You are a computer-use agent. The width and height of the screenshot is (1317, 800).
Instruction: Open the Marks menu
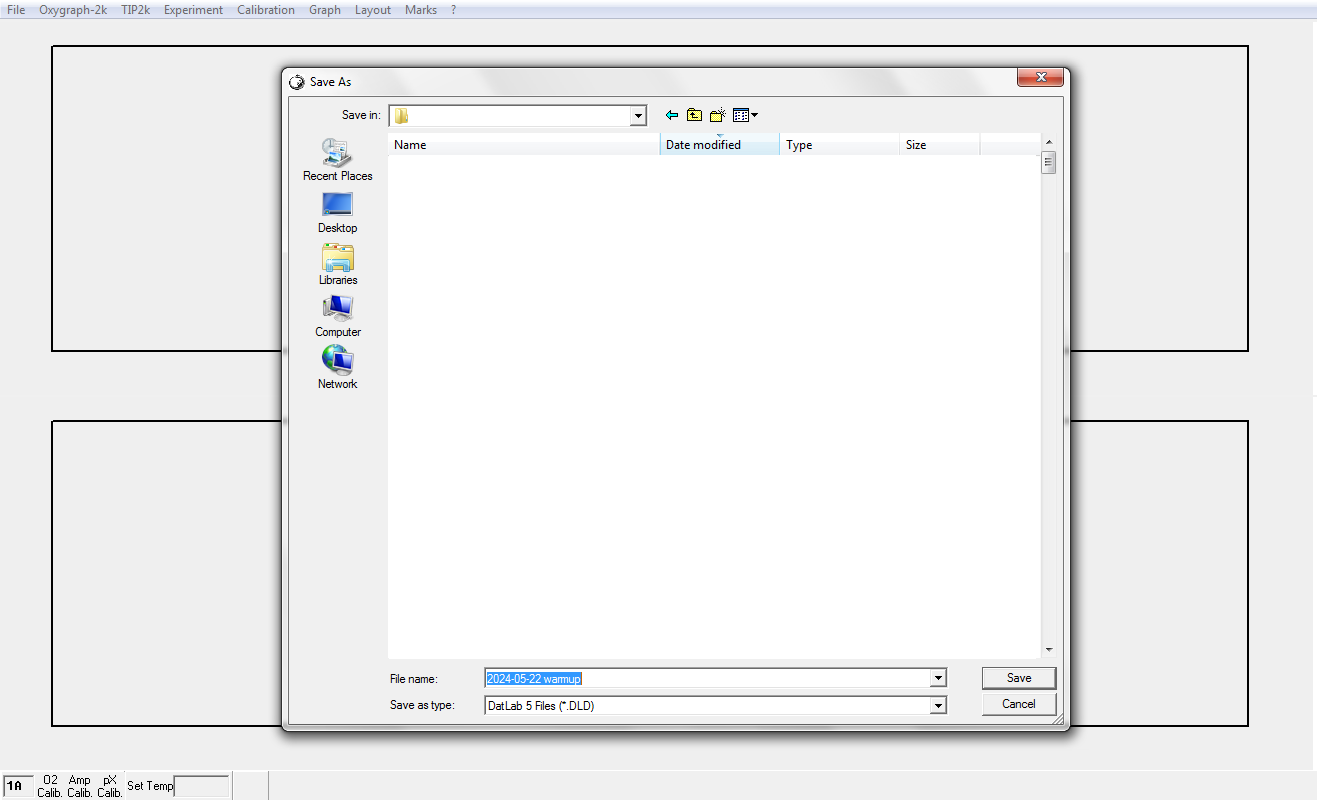point(421,10)
